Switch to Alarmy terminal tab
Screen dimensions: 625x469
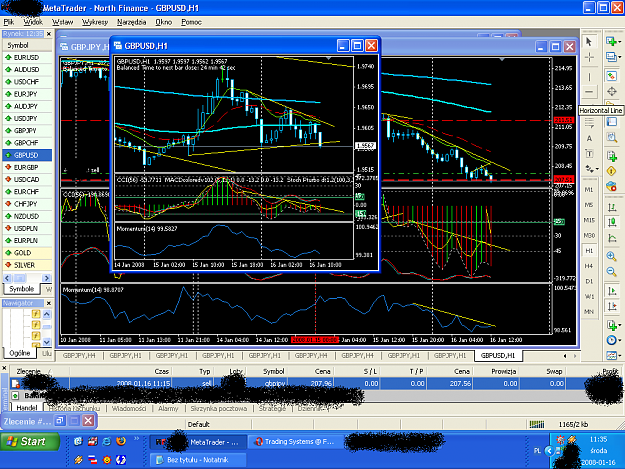tap(168, 408)
